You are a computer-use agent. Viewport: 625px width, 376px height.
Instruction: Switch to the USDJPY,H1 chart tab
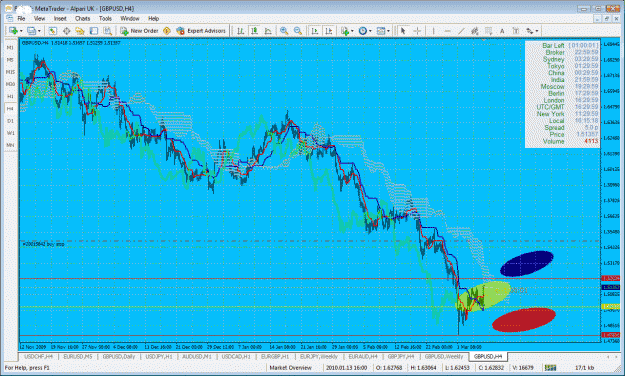pos(159,356)
